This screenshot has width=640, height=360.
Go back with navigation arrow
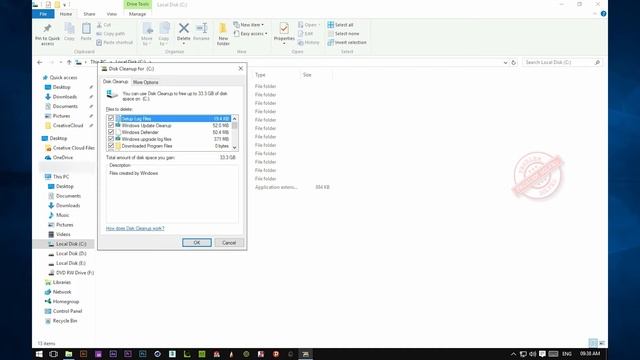click(x=40, y=62)
